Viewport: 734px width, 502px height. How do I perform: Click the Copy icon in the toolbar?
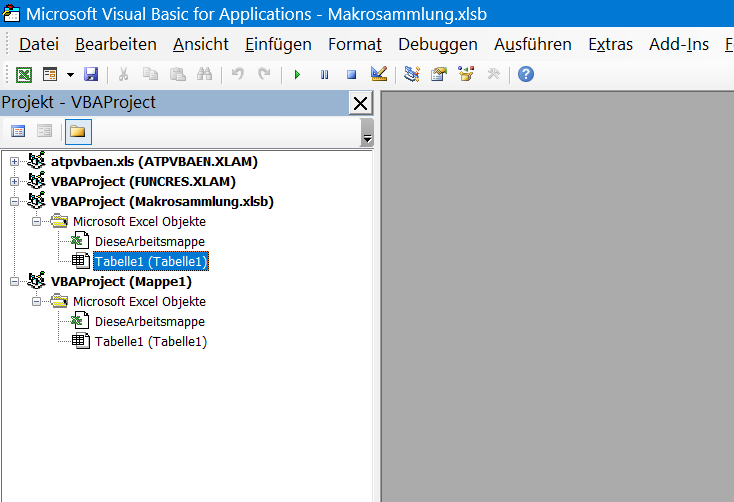150,74
